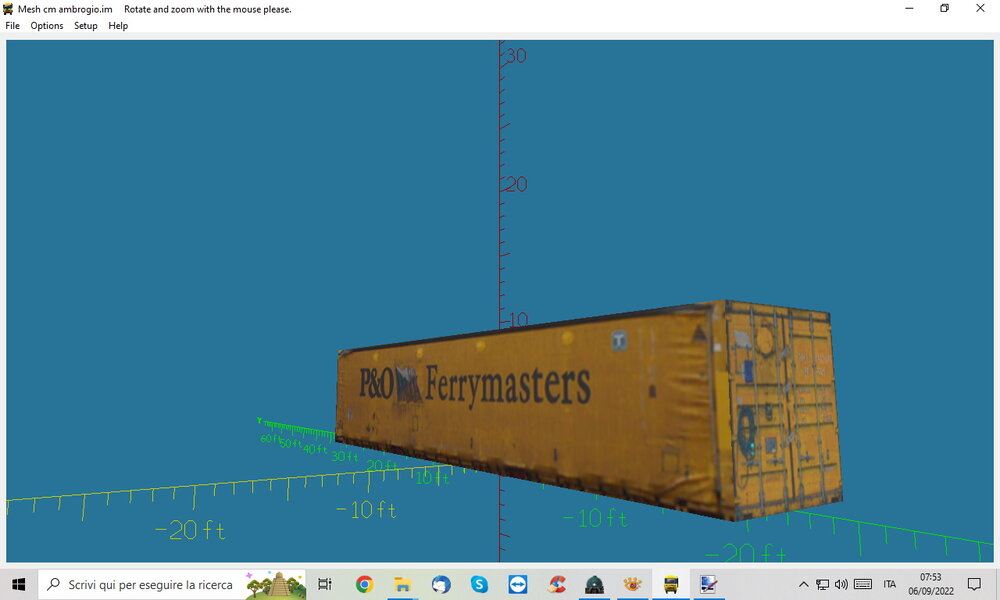The image size is (1000, 600).
Task: Click the touch keyboard tray icon
Action: 863,584
